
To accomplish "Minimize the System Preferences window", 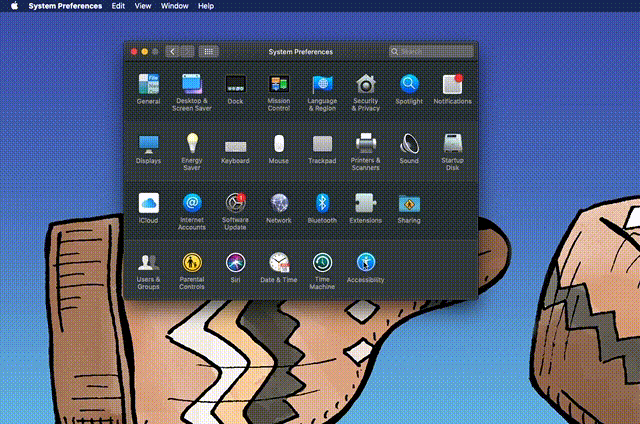I will (144, 52).
